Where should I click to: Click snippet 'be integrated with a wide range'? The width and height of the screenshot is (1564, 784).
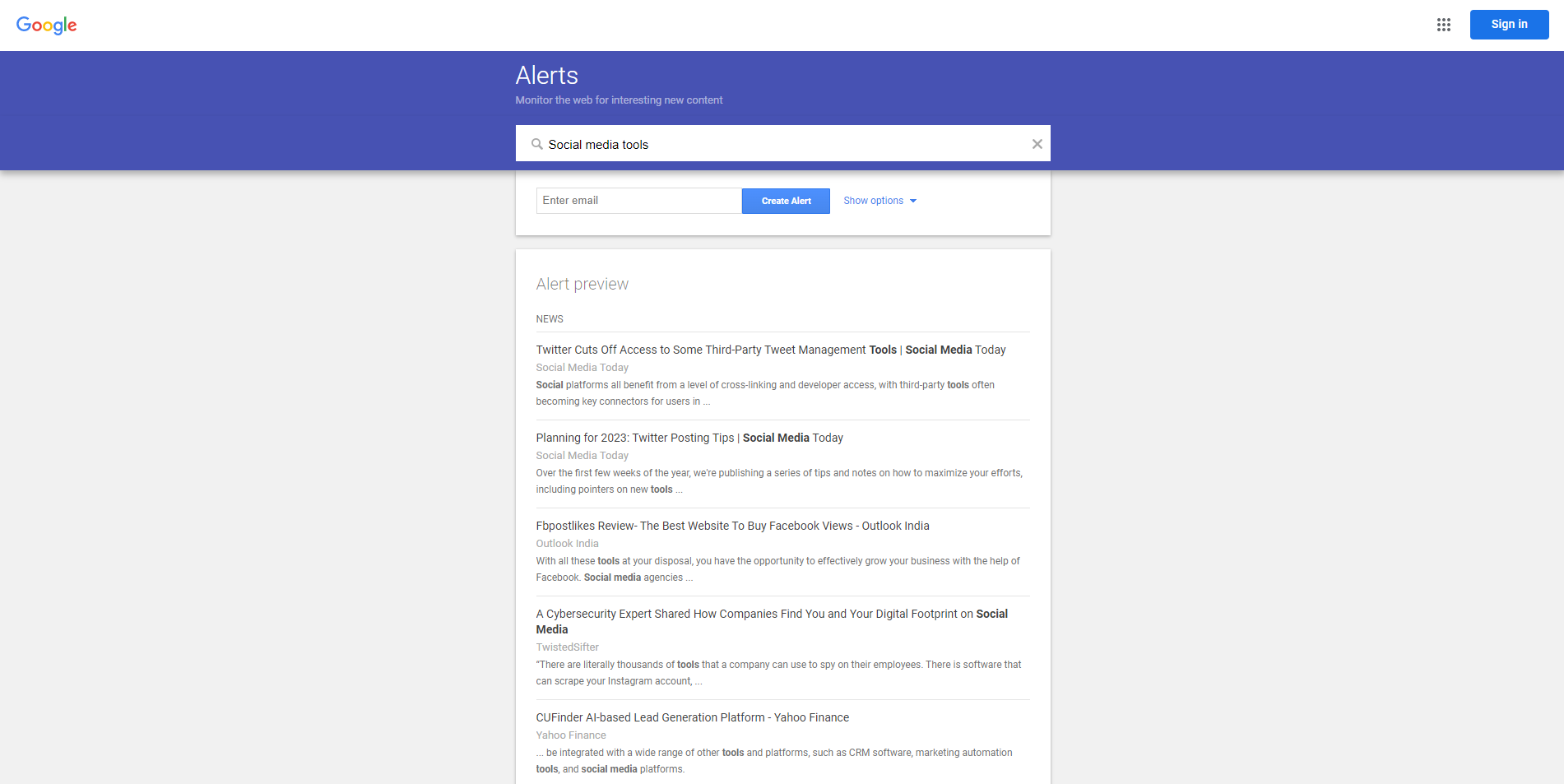click(x=774, y=761)
